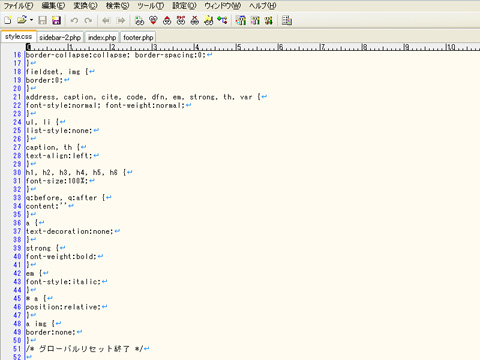Open the ウィンドウ(W) menu
480x360 pixels.
223,6
